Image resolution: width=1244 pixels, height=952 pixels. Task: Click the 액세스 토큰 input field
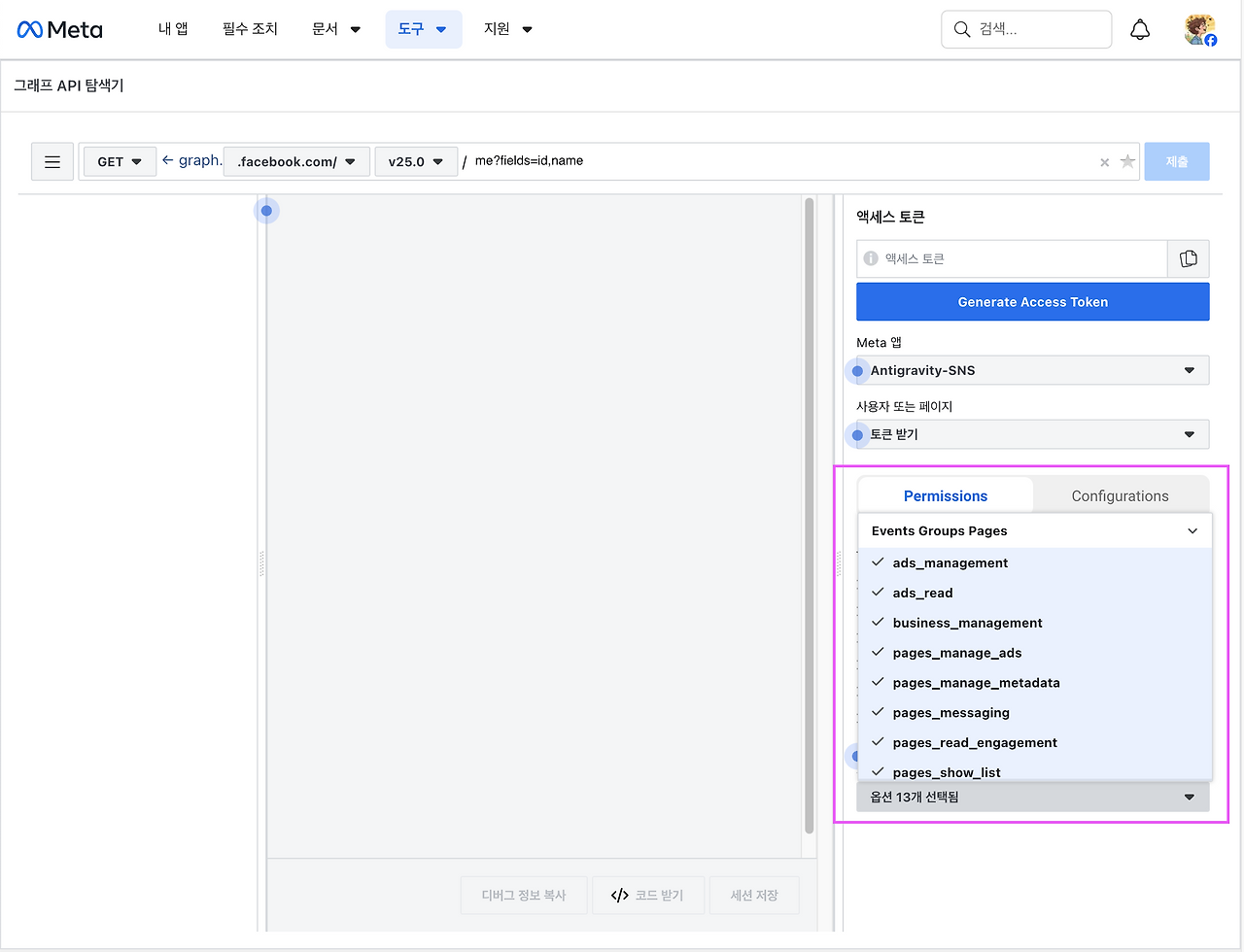1012,258
